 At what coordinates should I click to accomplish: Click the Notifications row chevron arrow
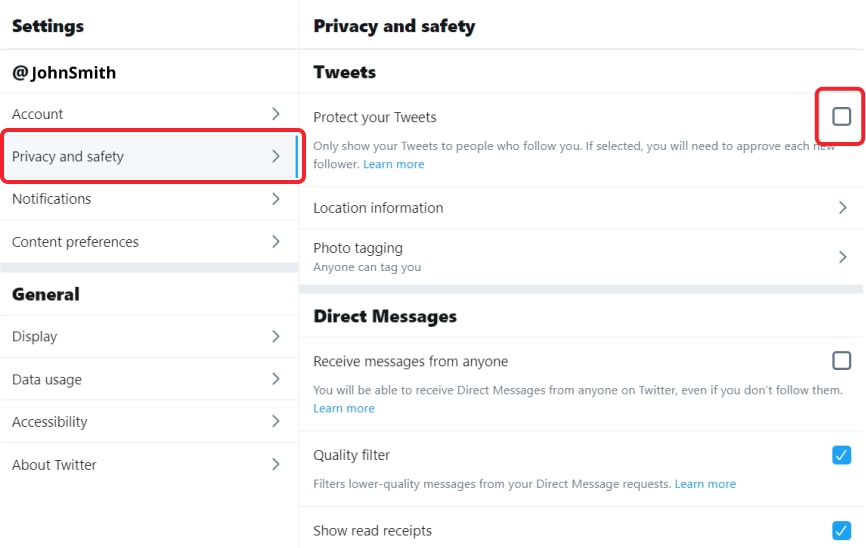coord(276,199)
